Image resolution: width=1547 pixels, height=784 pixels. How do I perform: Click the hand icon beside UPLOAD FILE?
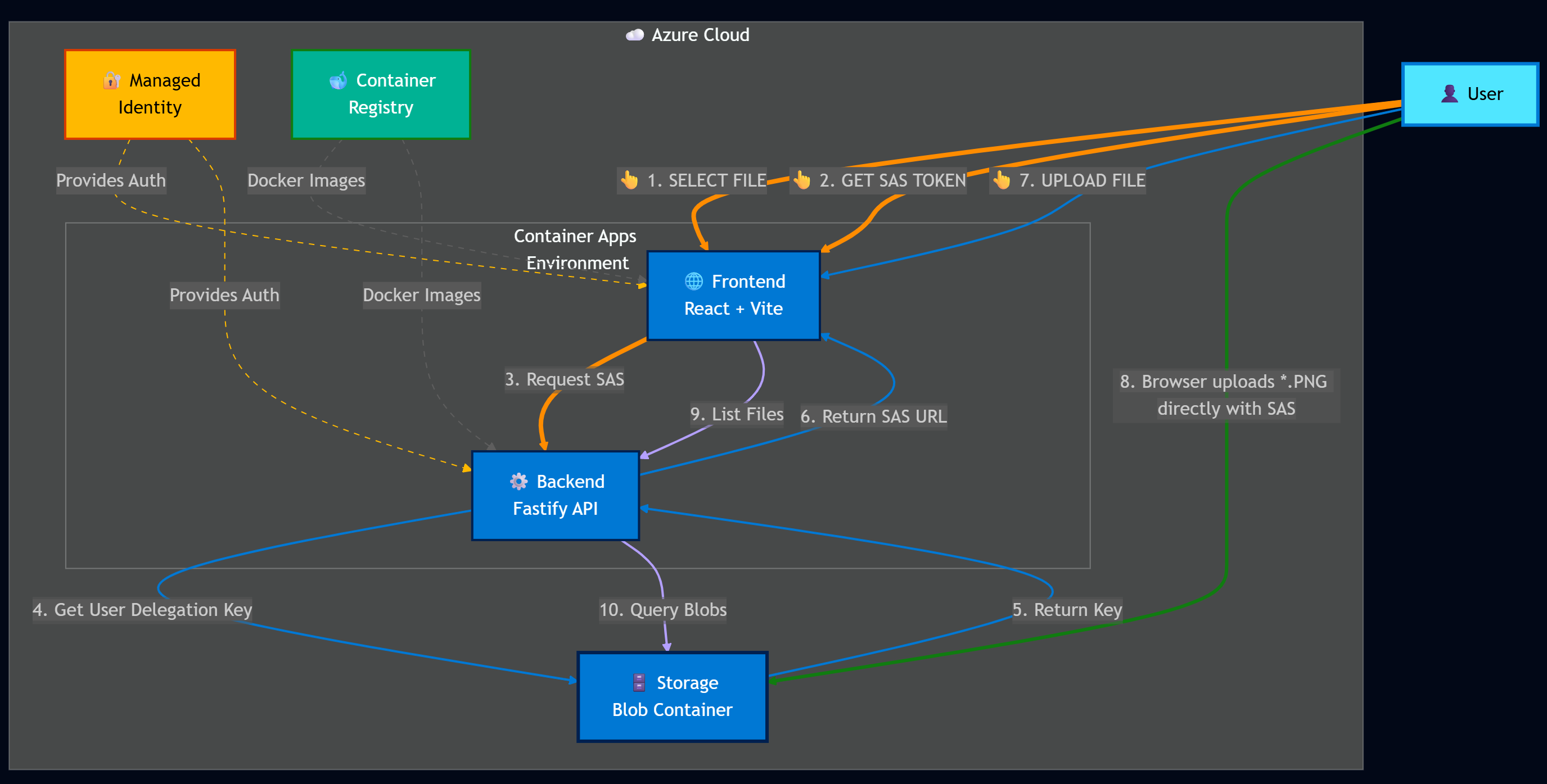tap(1002, 180)
